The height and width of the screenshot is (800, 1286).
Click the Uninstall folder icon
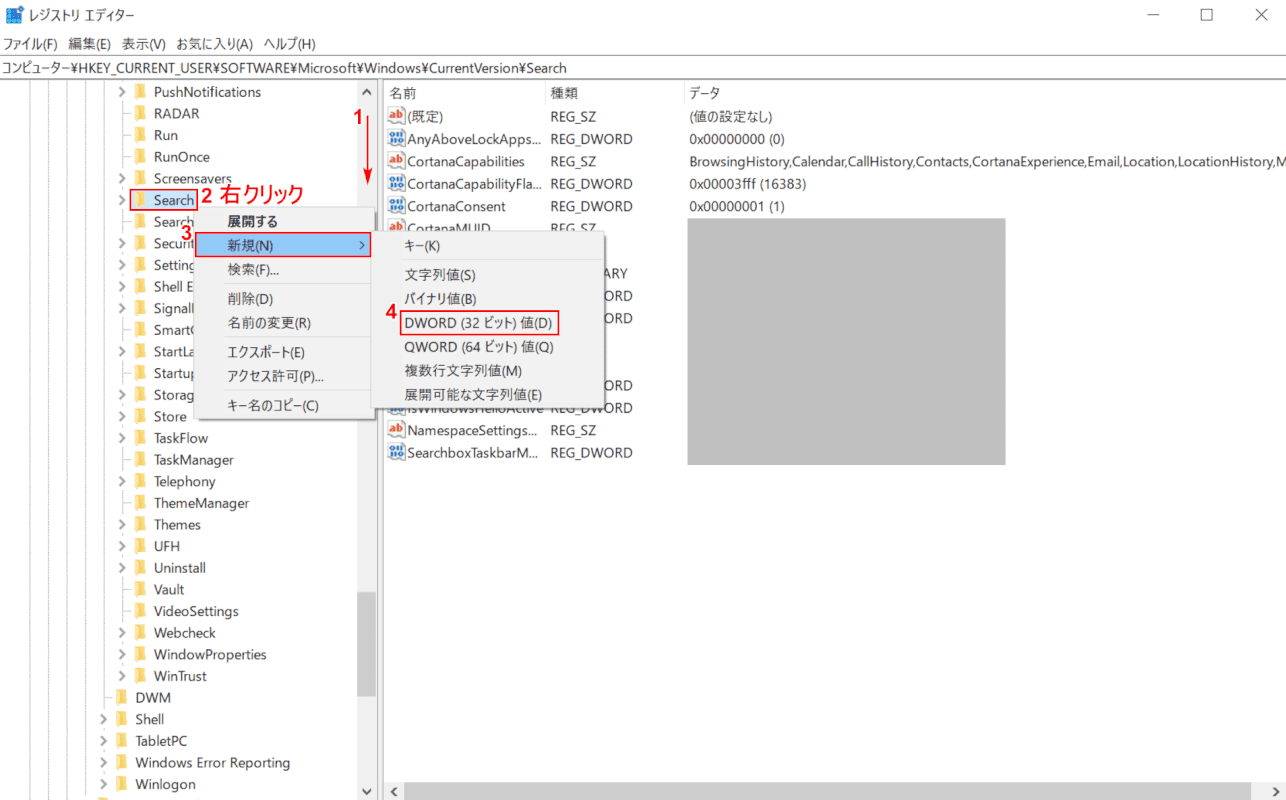tap(140, 568)
